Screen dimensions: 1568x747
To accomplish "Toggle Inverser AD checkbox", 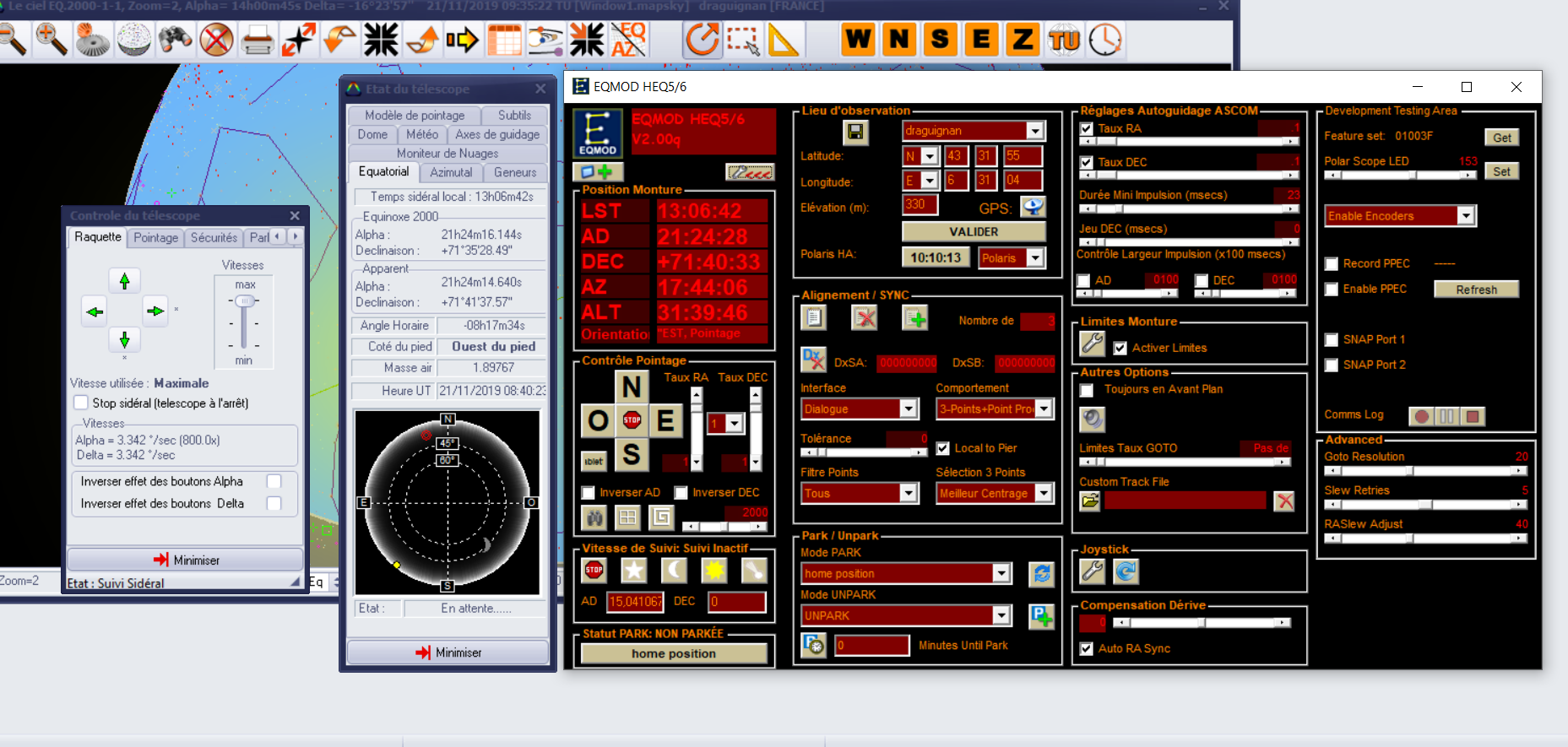I will click(x=589, y=493).
